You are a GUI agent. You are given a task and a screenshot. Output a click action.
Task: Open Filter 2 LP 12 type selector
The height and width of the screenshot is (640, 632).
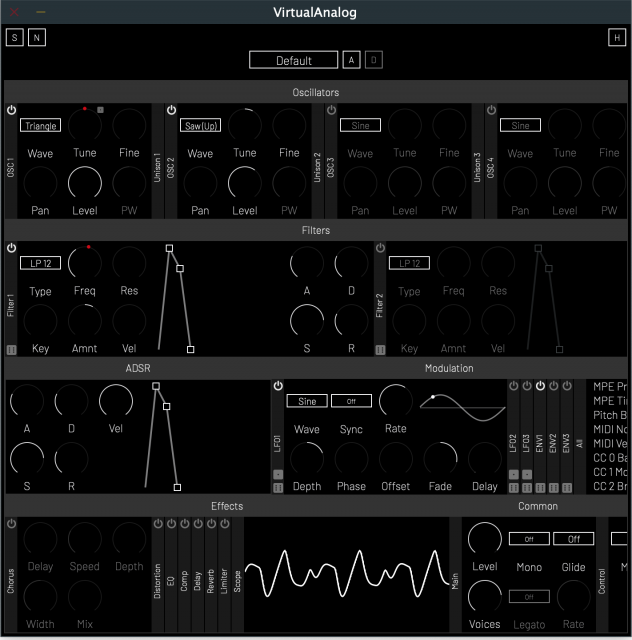coord(409,263)
